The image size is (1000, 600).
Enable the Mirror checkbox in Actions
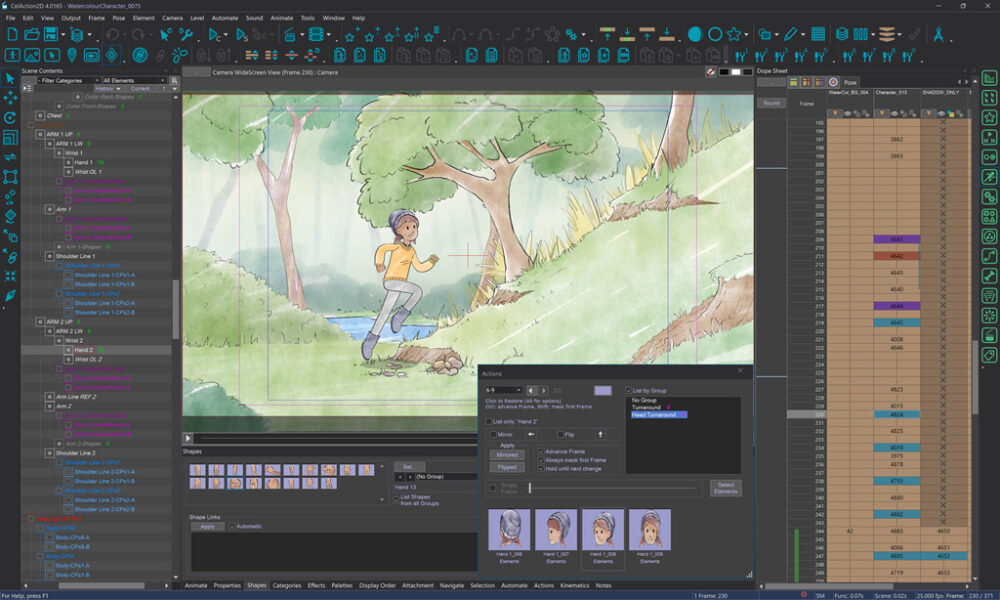coord(492,435)
